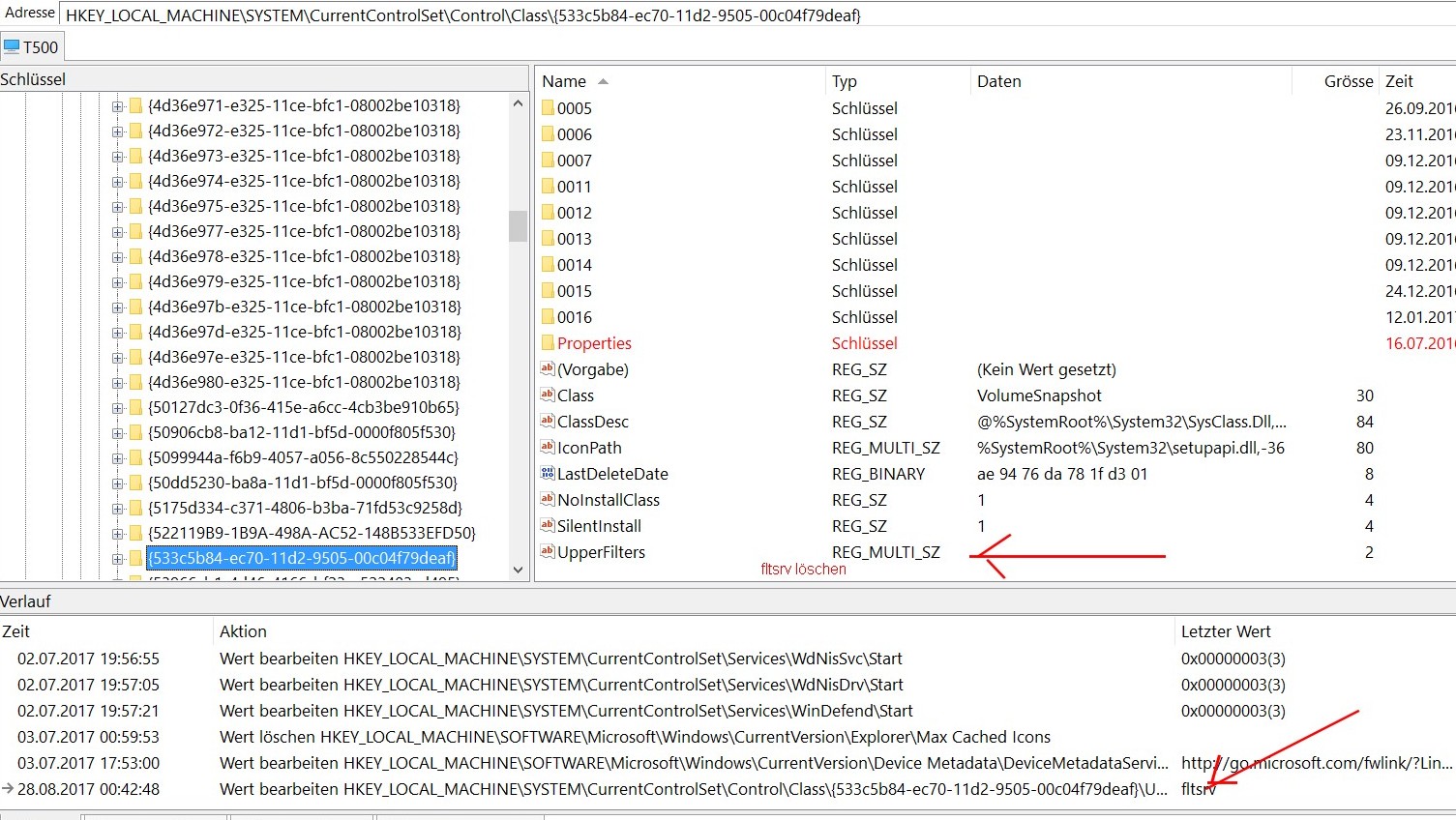Click the UpperFilters value icon
This screenshot has width=1456, height=820.
[548, 551]
